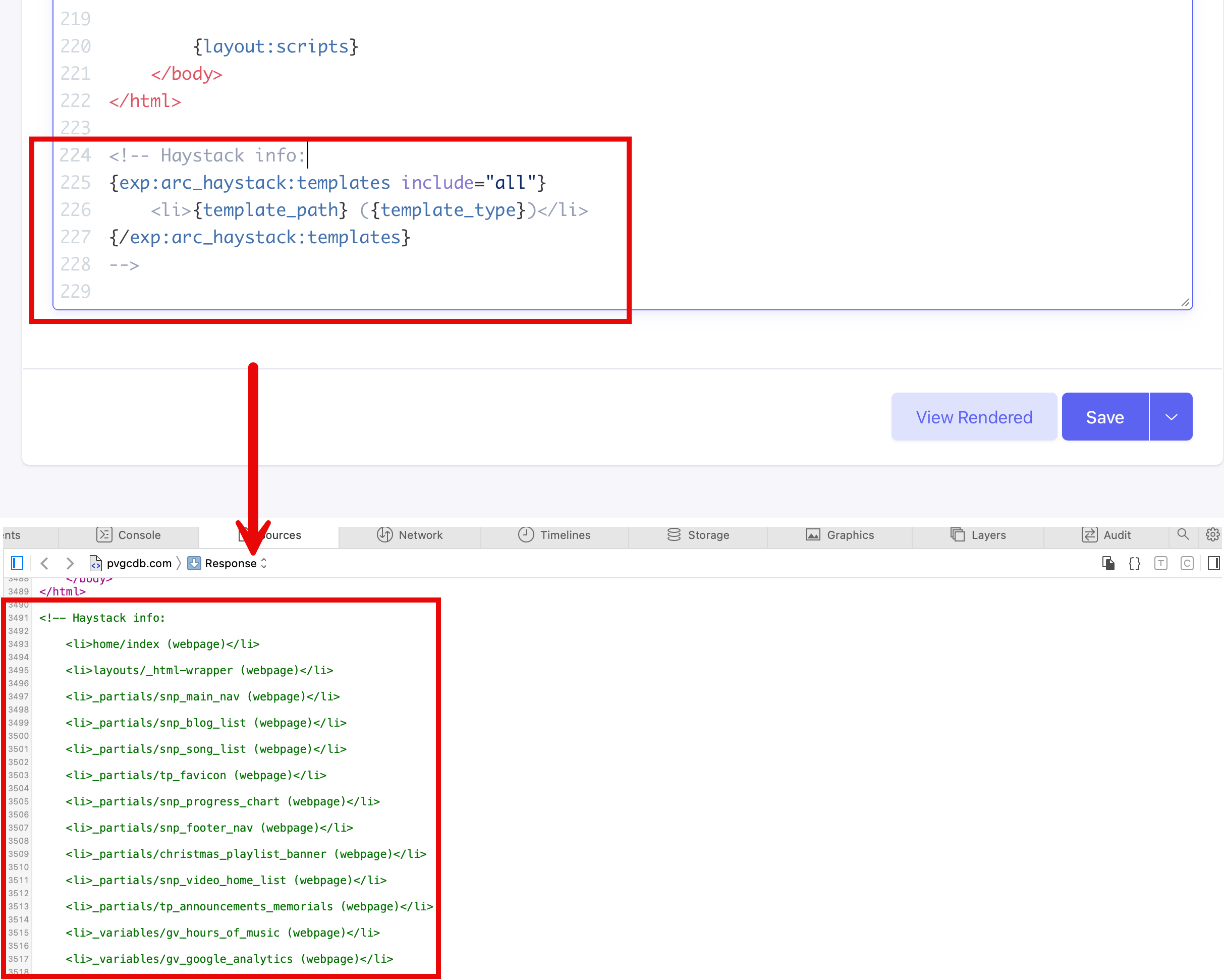The height and width of the screenshot is (980, 1224).
Task: Go forward in resource history
Action: (69, 563)
